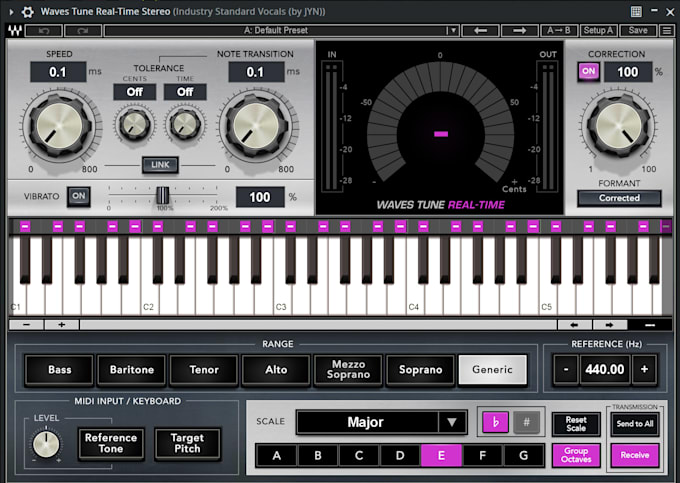Click the Speed value field
The height and width of the screenshot is (483, 680).
point(58,72)
